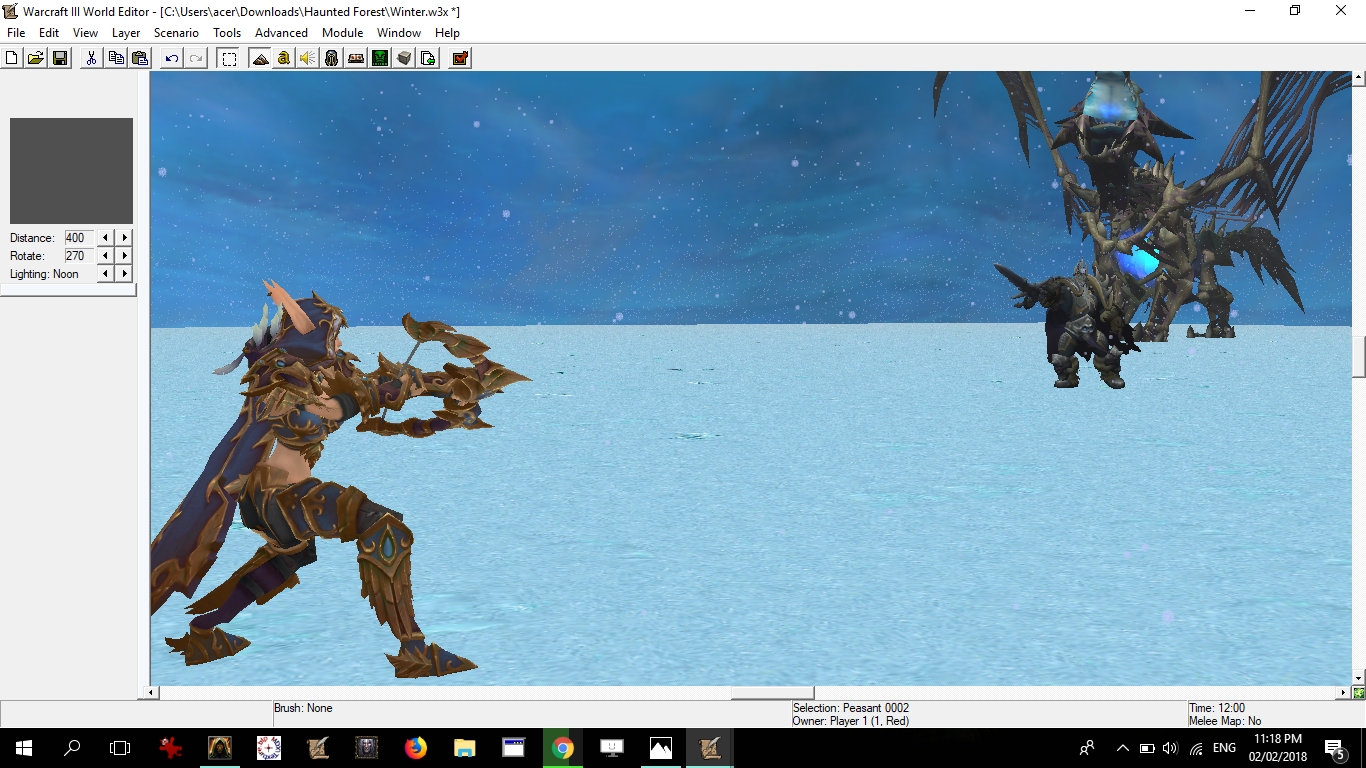This screenshot has height=768, width=1366.
Task: Activate the dashed selection brush tool
Action: point(229,58)
